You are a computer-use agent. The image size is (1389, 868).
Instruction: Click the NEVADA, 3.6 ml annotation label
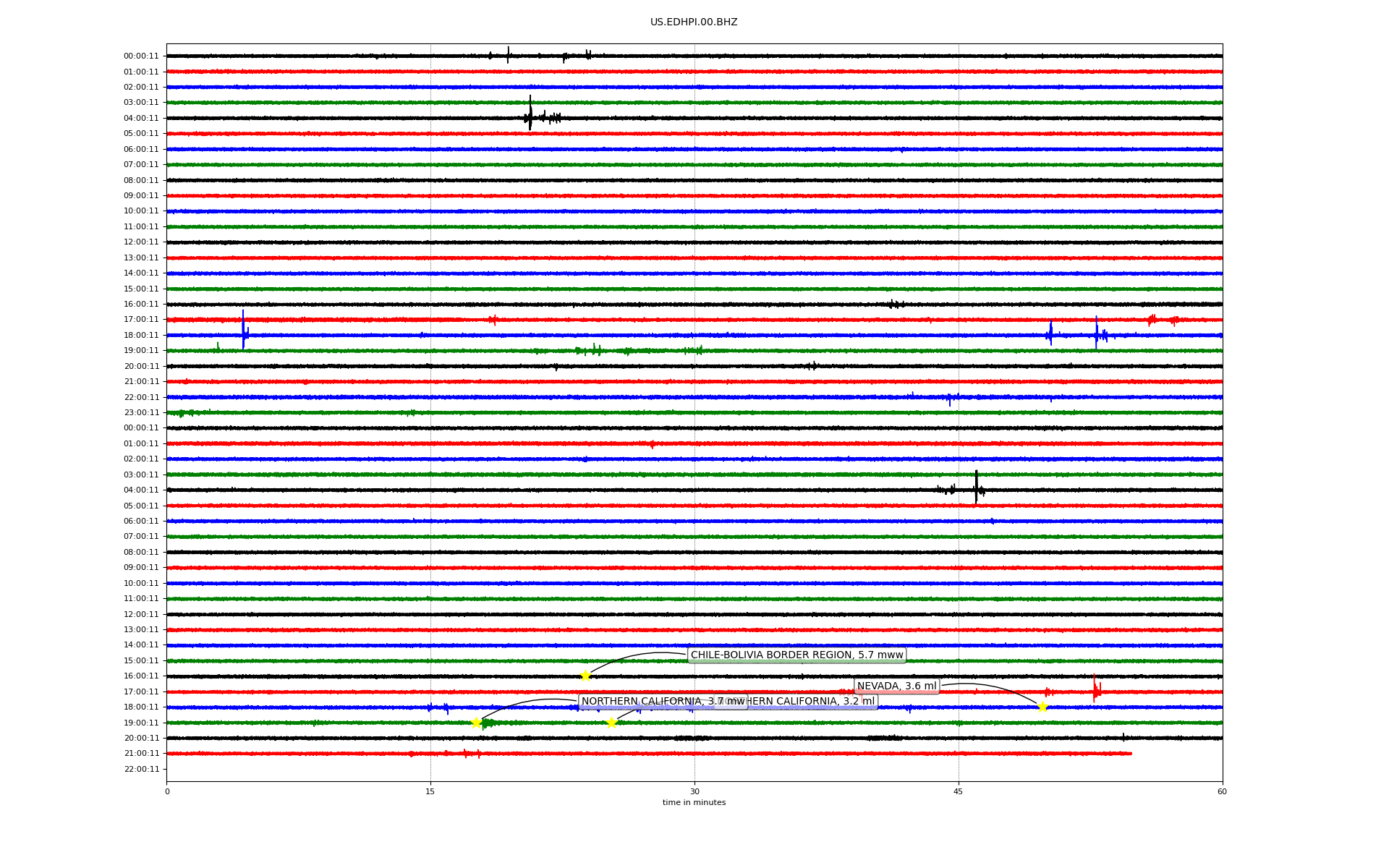coord(896,686)
